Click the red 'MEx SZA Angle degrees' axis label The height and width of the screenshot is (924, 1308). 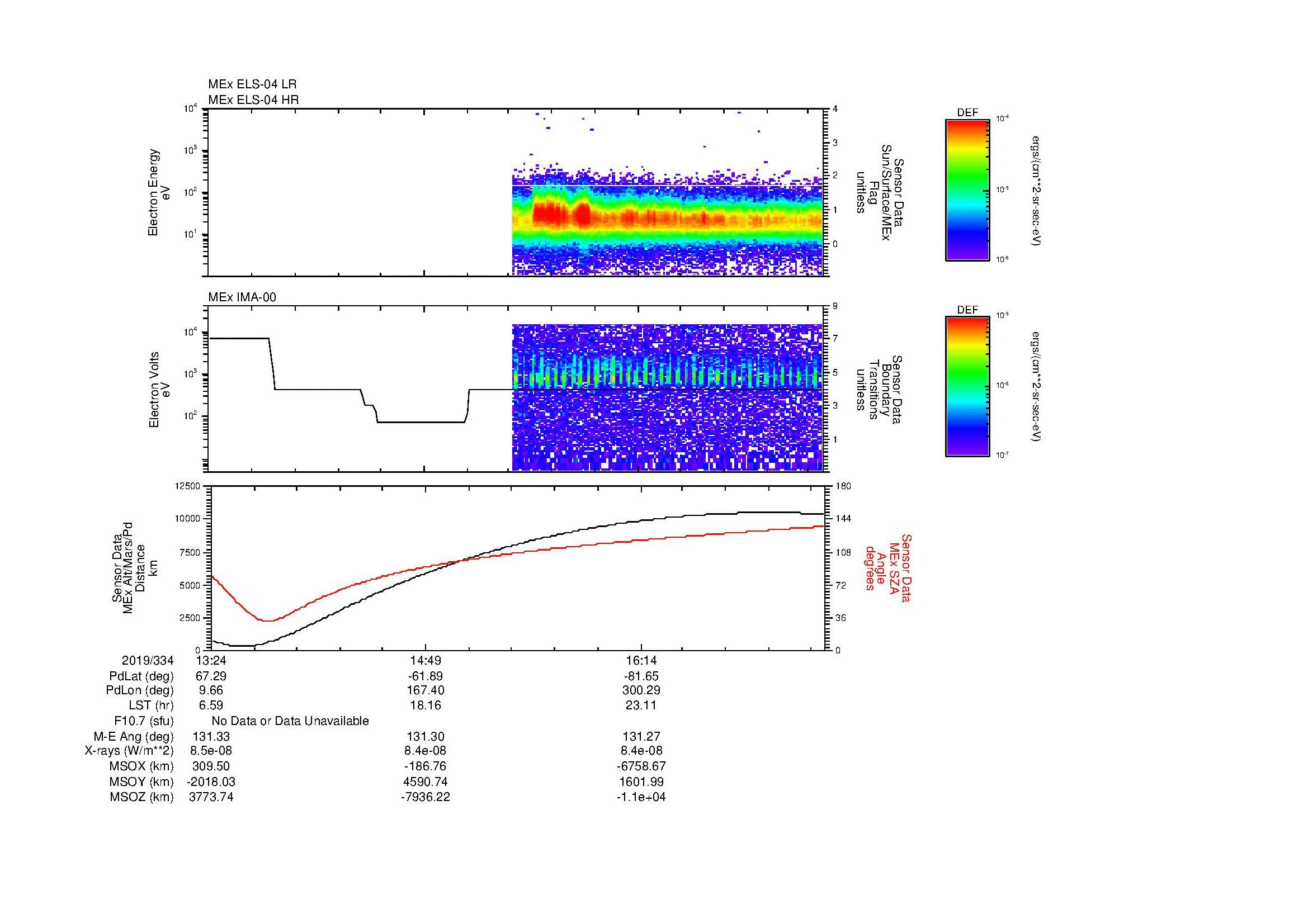888,568
